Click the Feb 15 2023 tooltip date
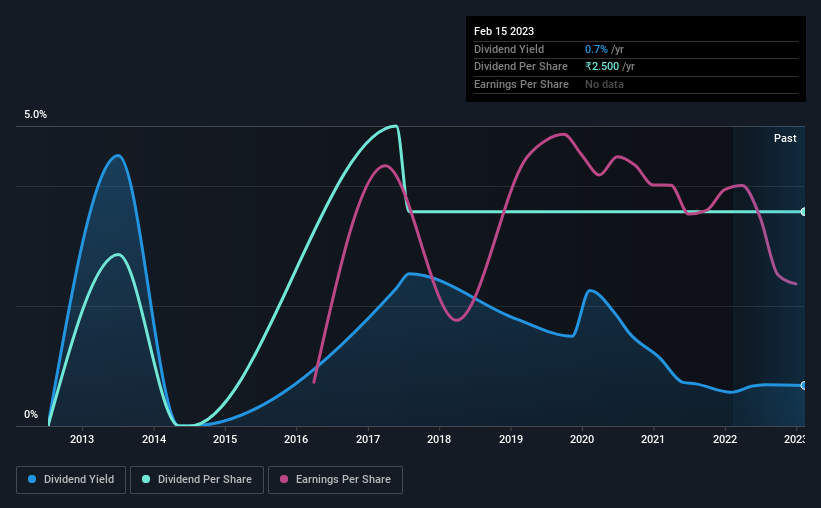This screenshot has height=508, width=821. pyautogui.click(x=504, y=31)
